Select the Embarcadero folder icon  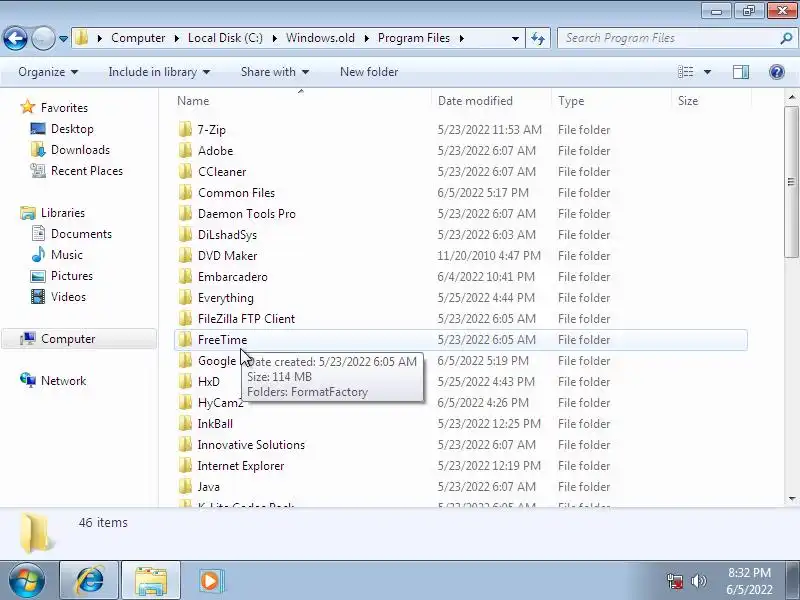click(185, 277)
